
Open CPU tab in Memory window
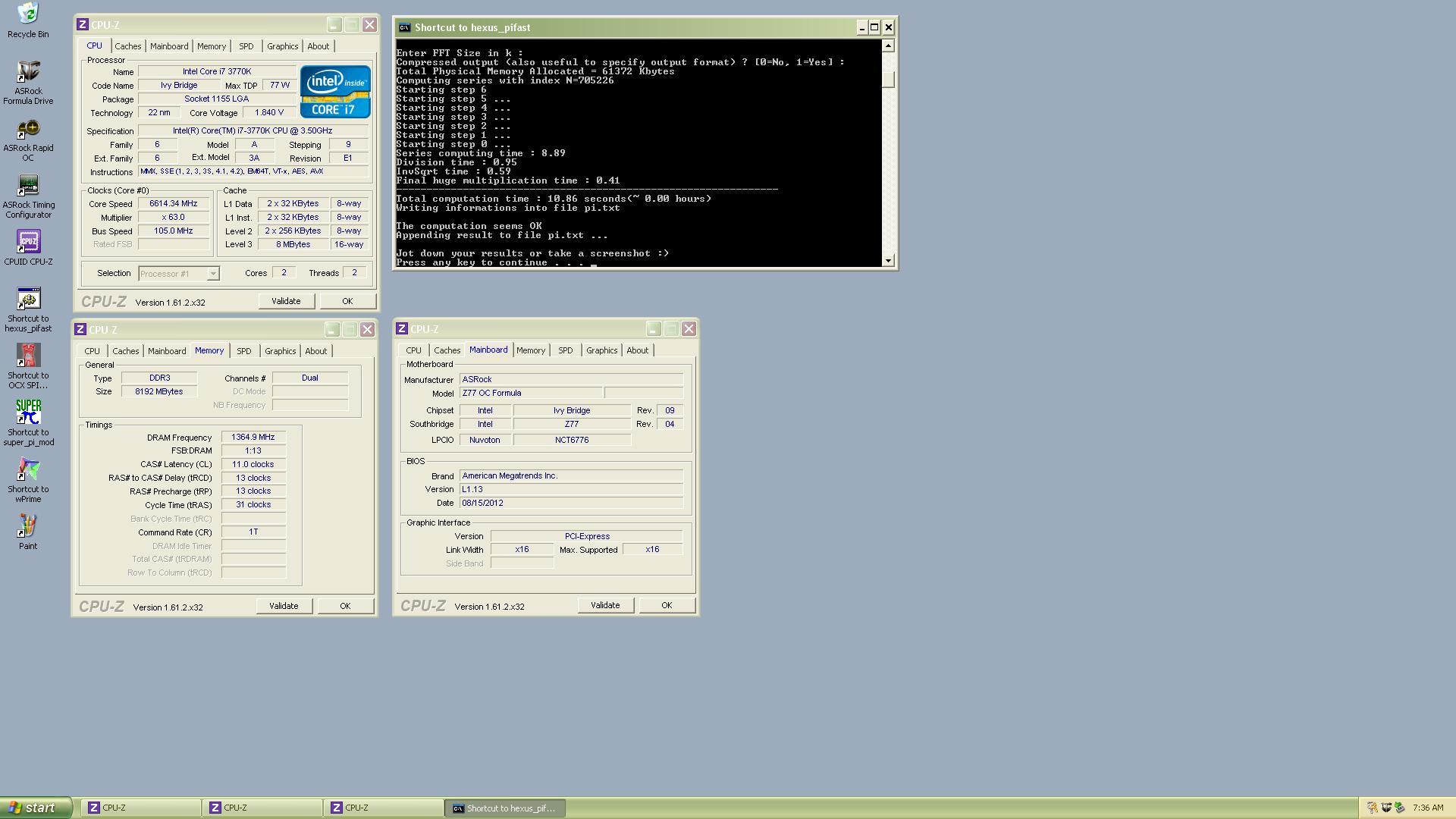[92, 351]
